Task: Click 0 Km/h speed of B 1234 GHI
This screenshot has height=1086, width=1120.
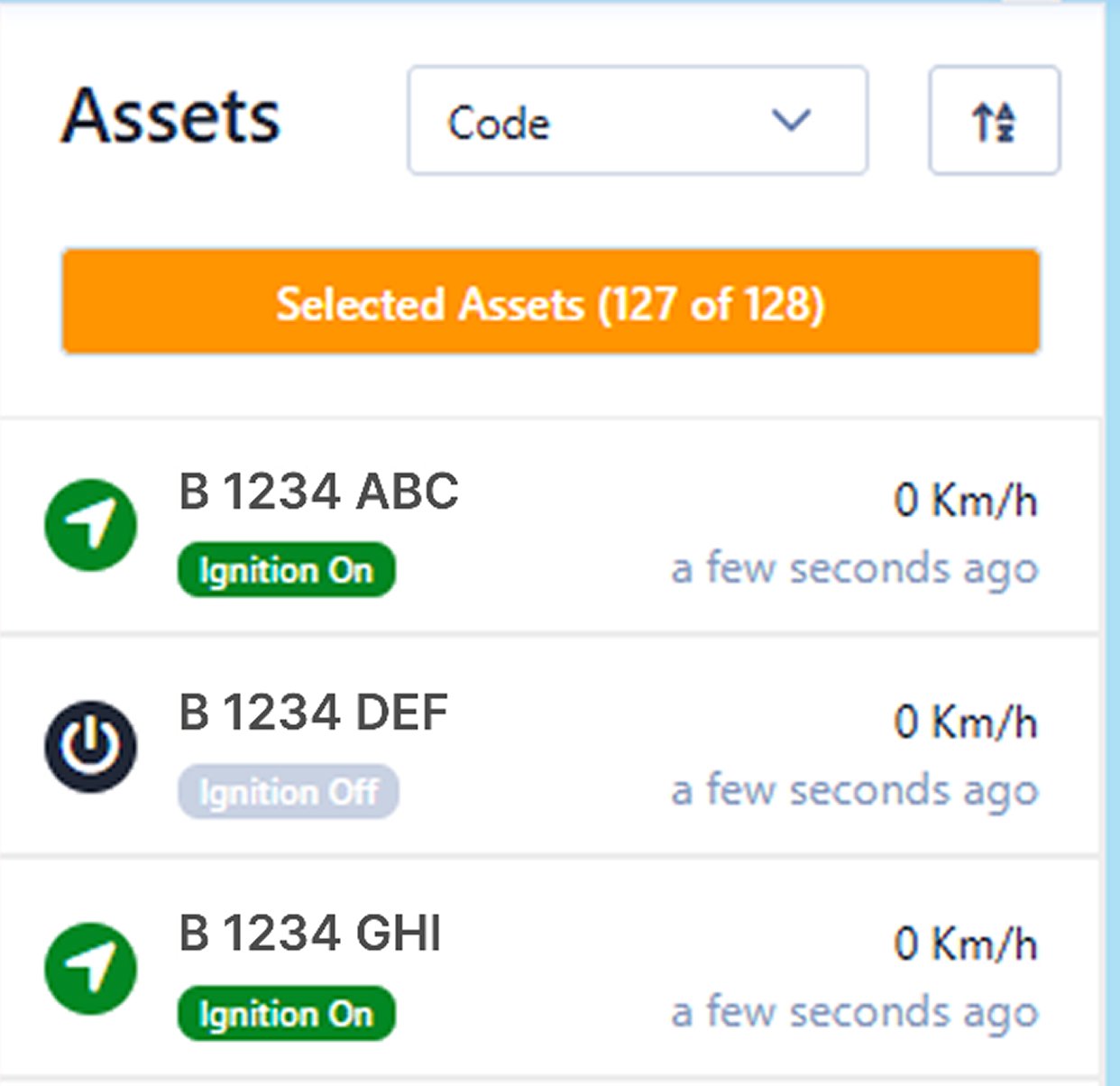Action: pos(965,944)
